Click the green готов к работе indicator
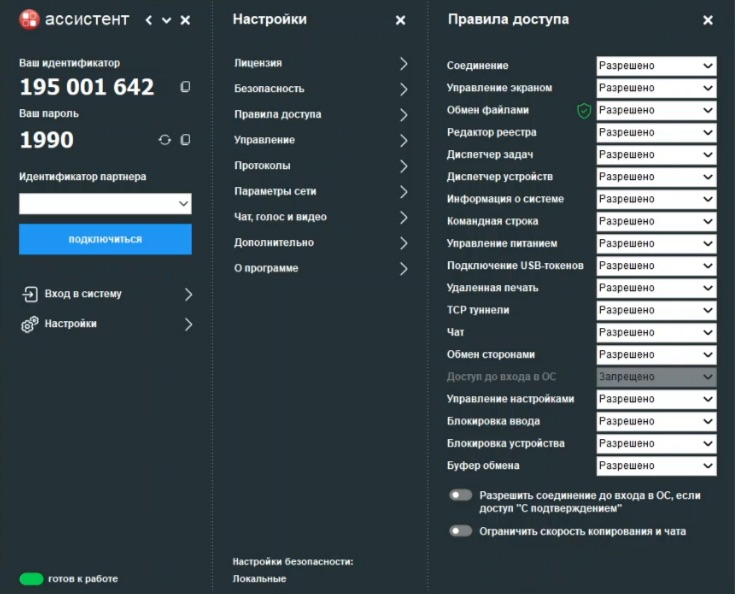735x594 pixels. 31,579
